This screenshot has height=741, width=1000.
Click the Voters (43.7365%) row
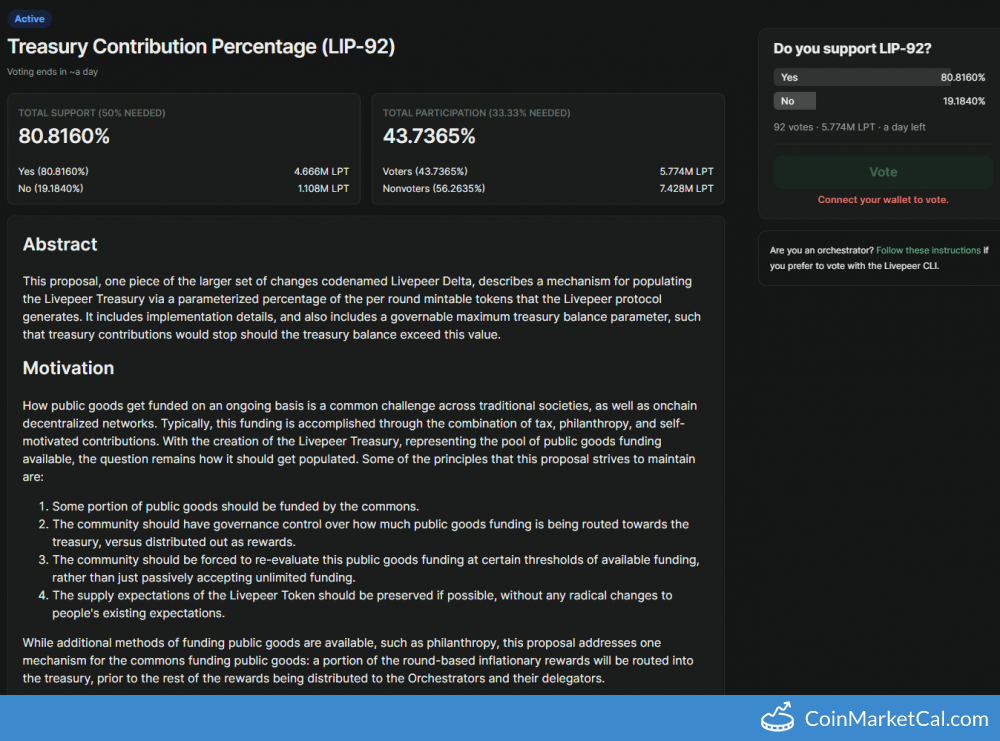[x=547, y=172]
